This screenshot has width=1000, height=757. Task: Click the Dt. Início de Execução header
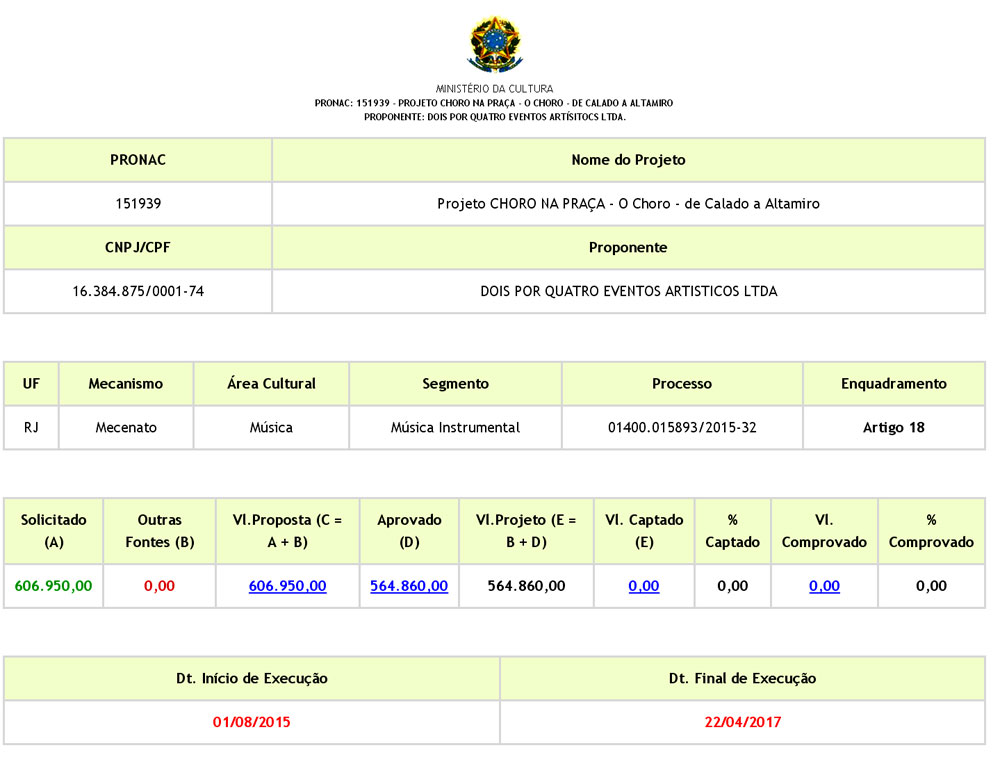[251, 679]
